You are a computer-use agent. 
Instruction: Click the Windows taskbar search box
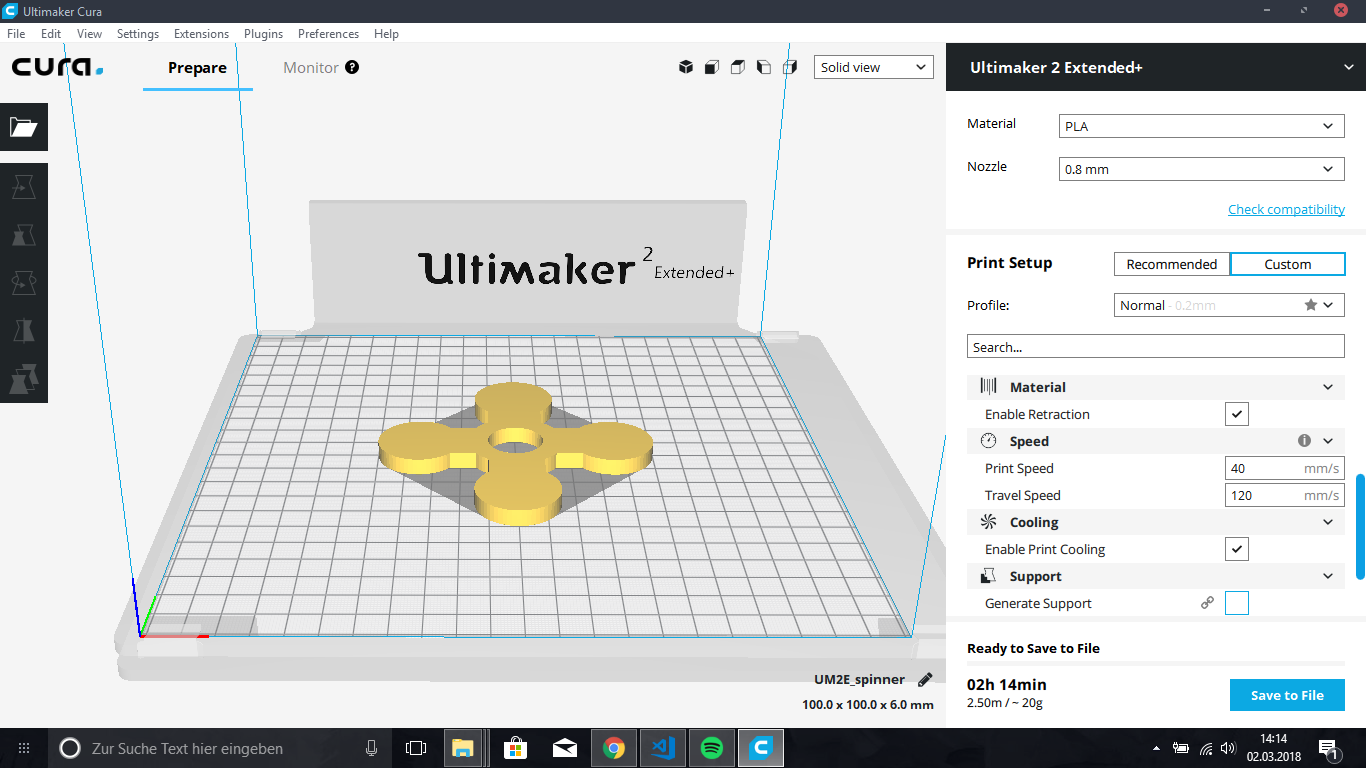pyautogui.click(x=220, y=748)
